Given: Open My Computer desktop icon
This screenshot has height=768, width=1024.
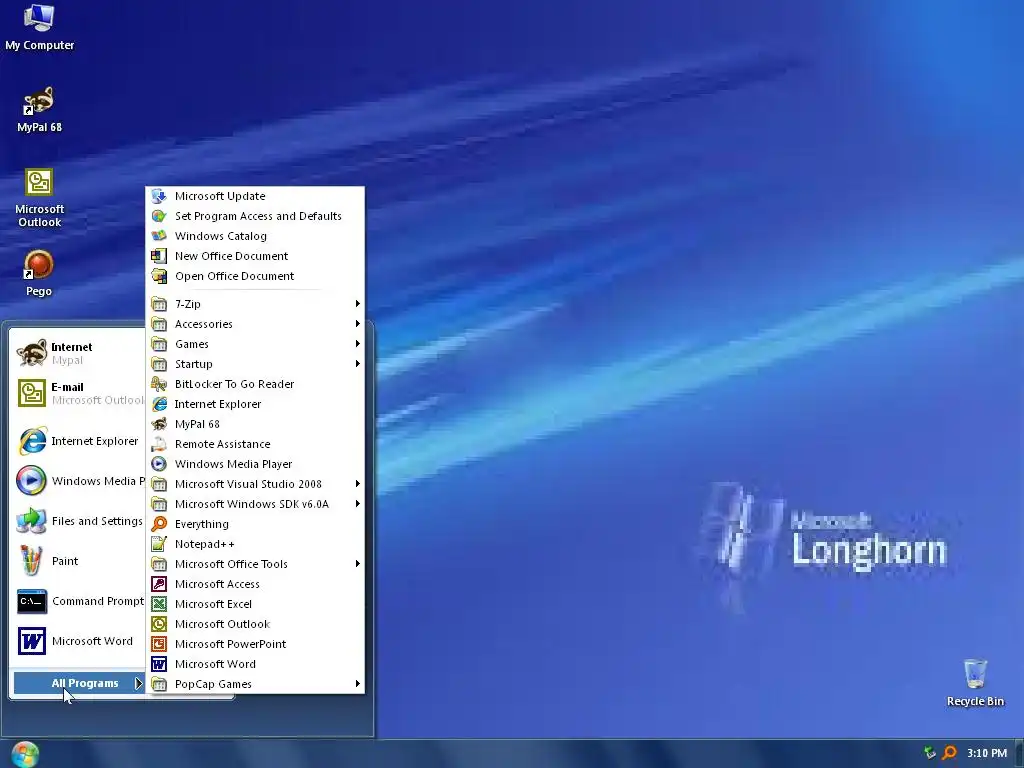Looking at the screenshot, I should pyautogui.click(x=39, y=27).
